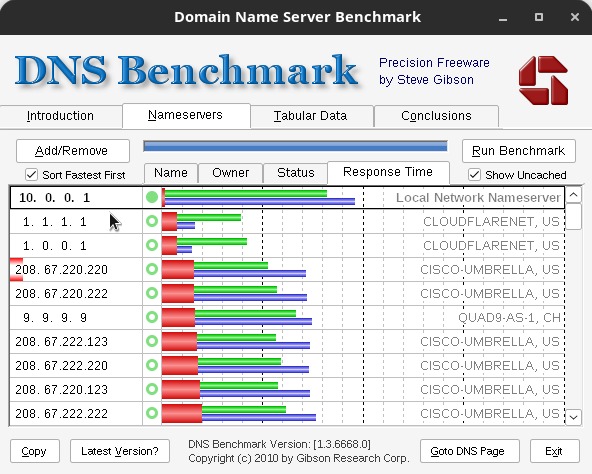The width and height of the screenshot is (592, 474).
Task: Click the DNS Benchmark Version text
Action: pyautogui.click(x=279, y=444)
